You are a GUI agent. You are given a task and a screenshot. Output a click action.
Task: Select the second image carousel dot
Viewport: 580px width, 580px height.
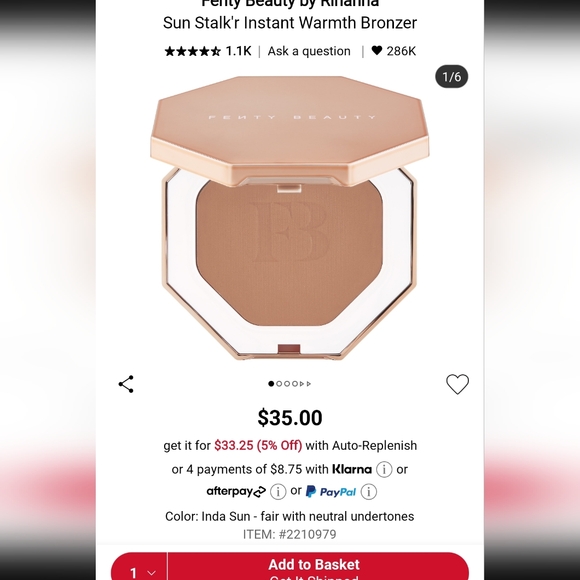(x=279, y=384)
